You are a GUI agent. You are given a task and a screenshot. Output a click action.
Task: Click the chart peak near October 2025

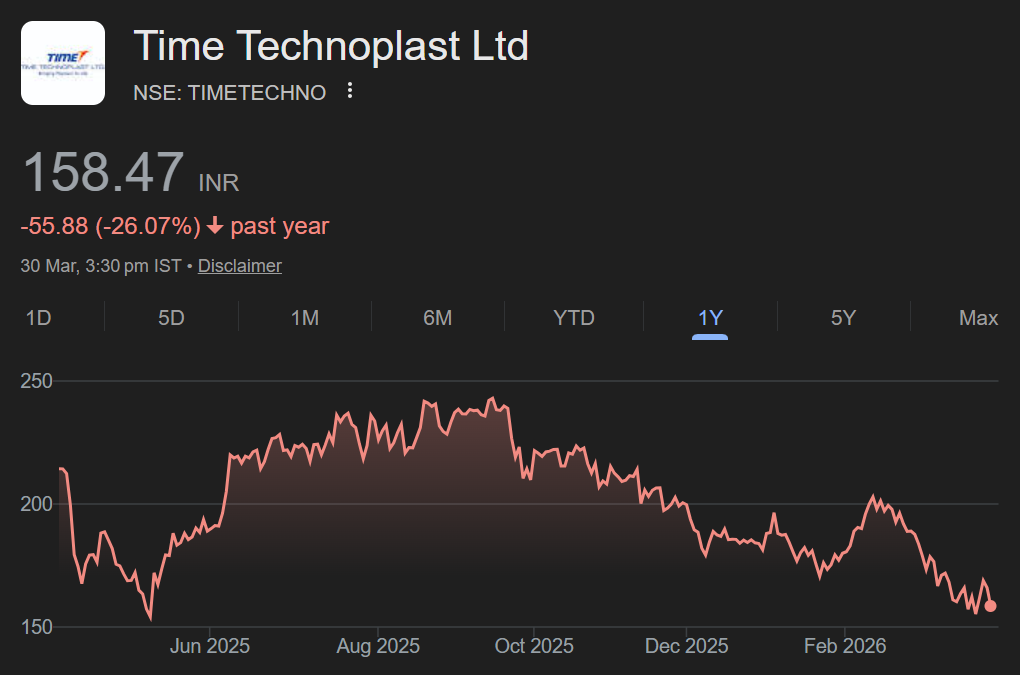click(x=491, y=395)
